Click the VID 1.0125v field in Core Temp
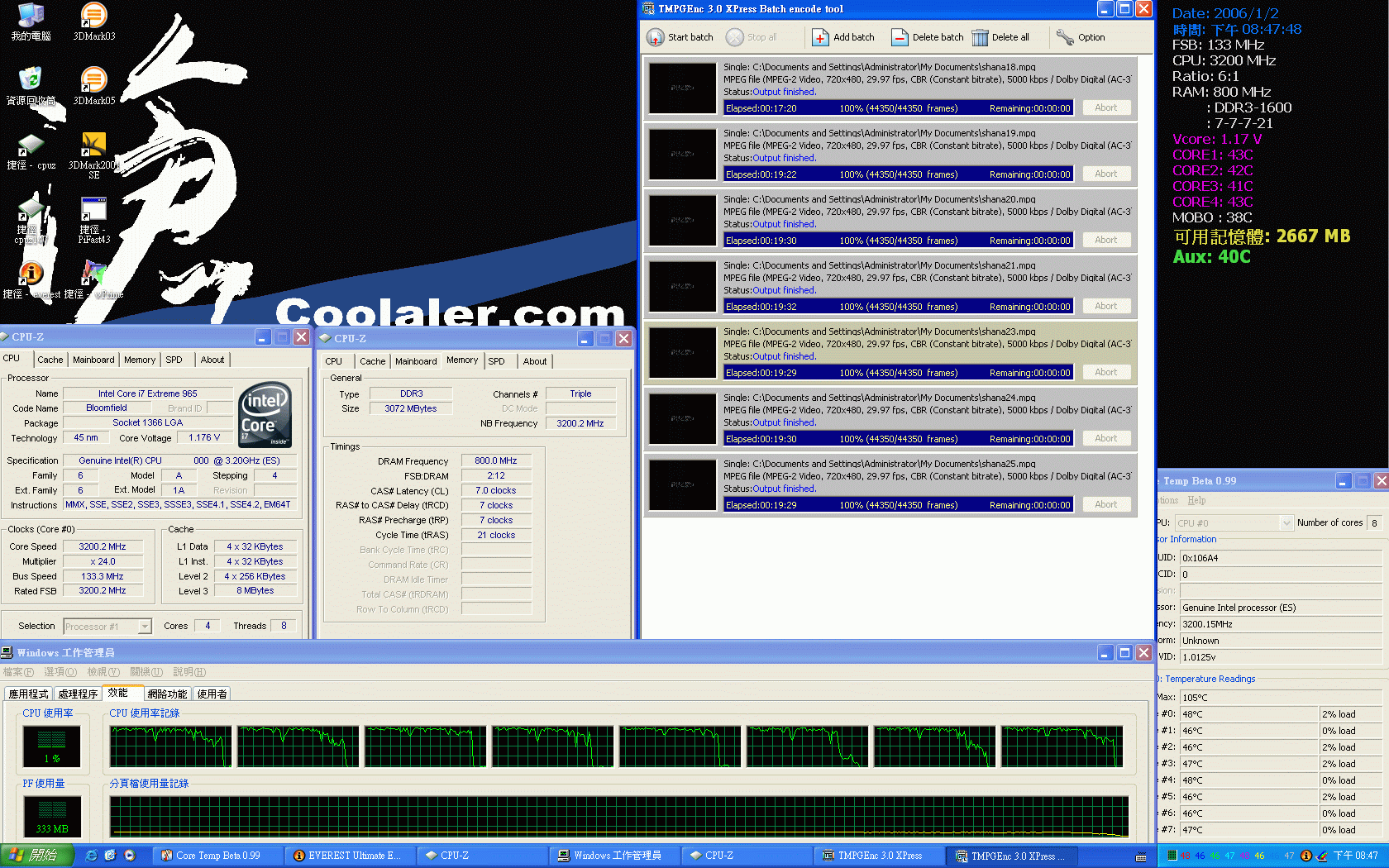This screenshot has width=1389, height=868. 1281,657
